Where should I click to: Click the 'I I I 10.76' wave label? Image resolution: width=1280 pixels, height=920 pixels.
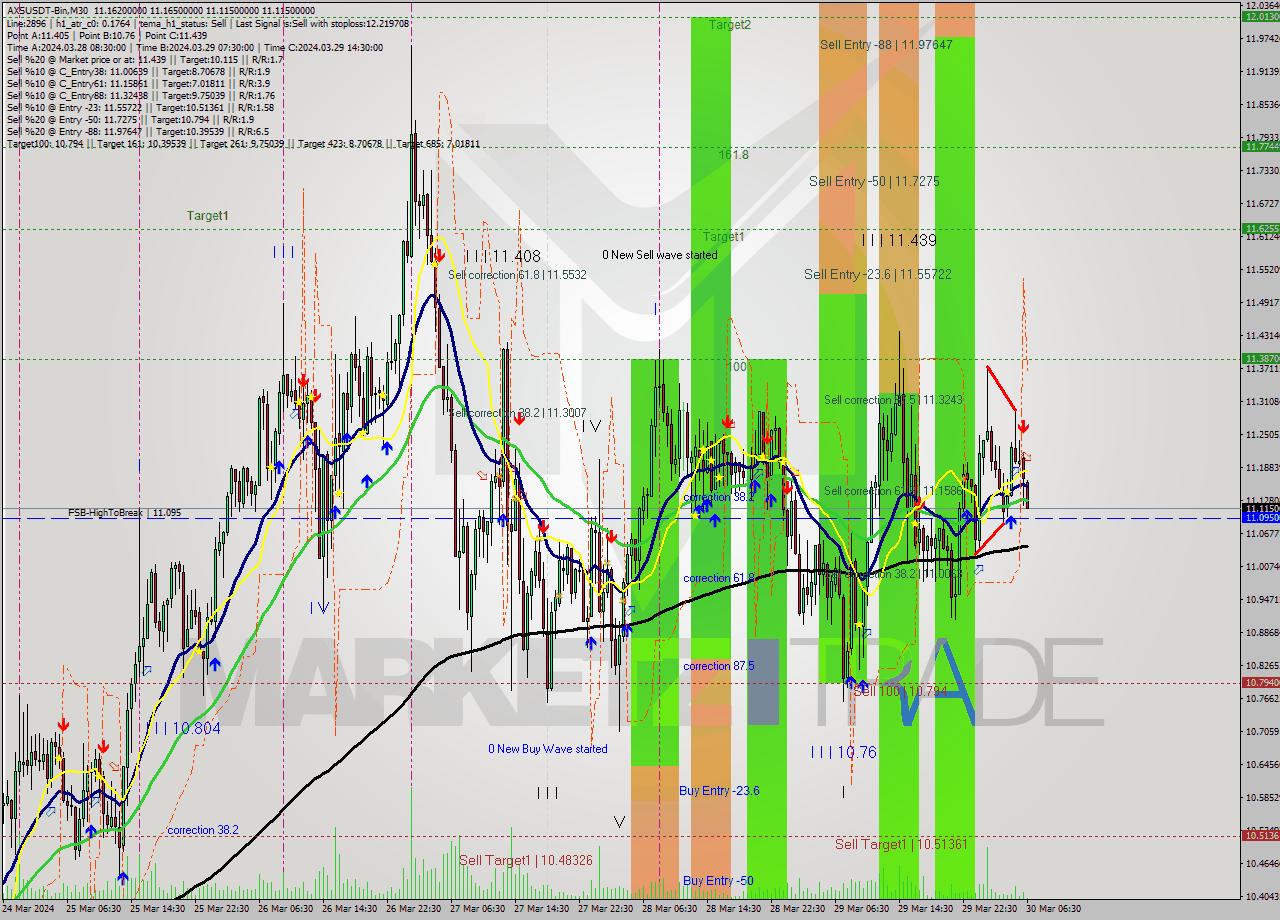click(843, 752)
